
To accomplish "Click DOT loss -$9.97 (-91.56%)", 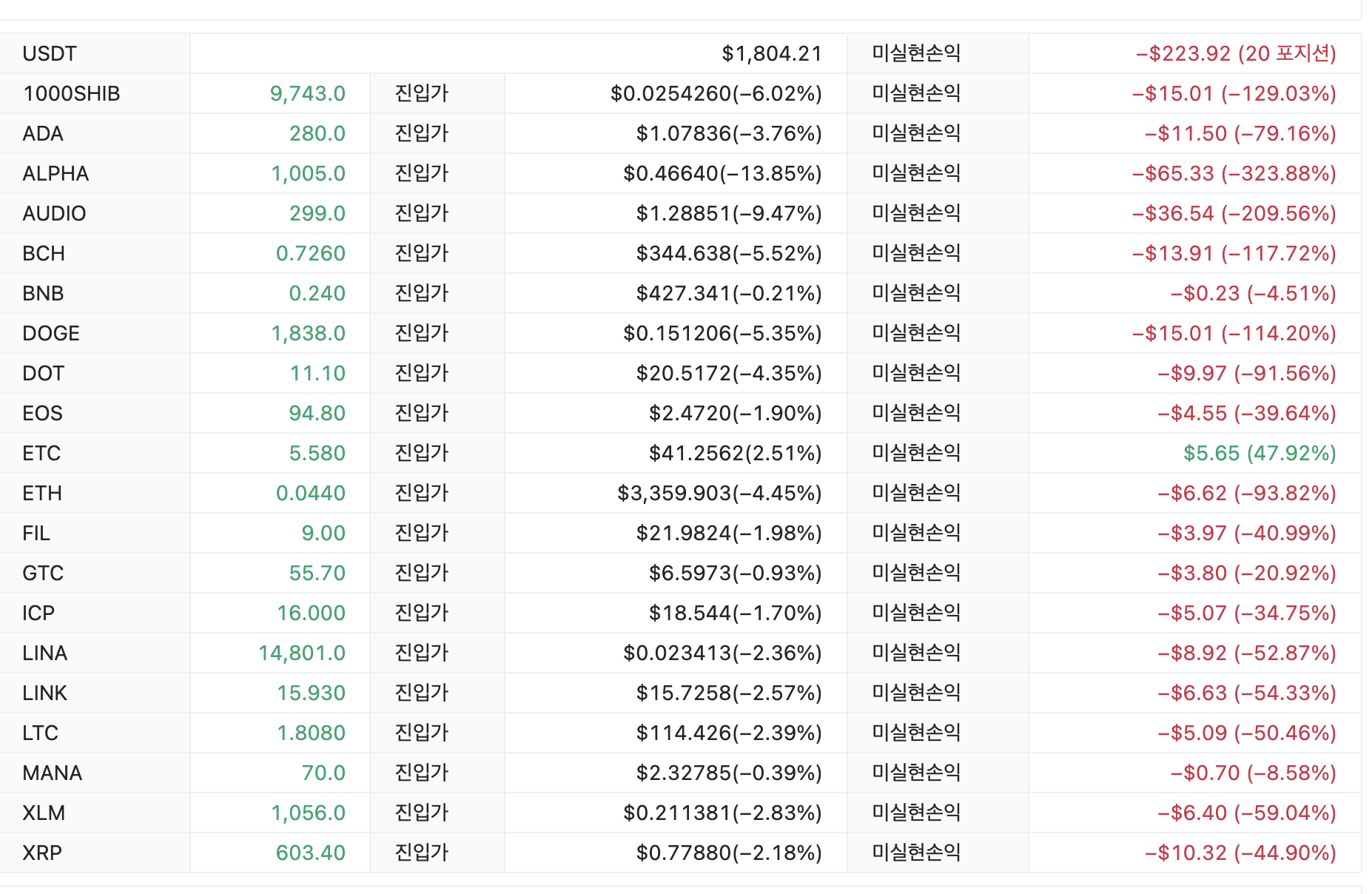I will [1247, 374].
